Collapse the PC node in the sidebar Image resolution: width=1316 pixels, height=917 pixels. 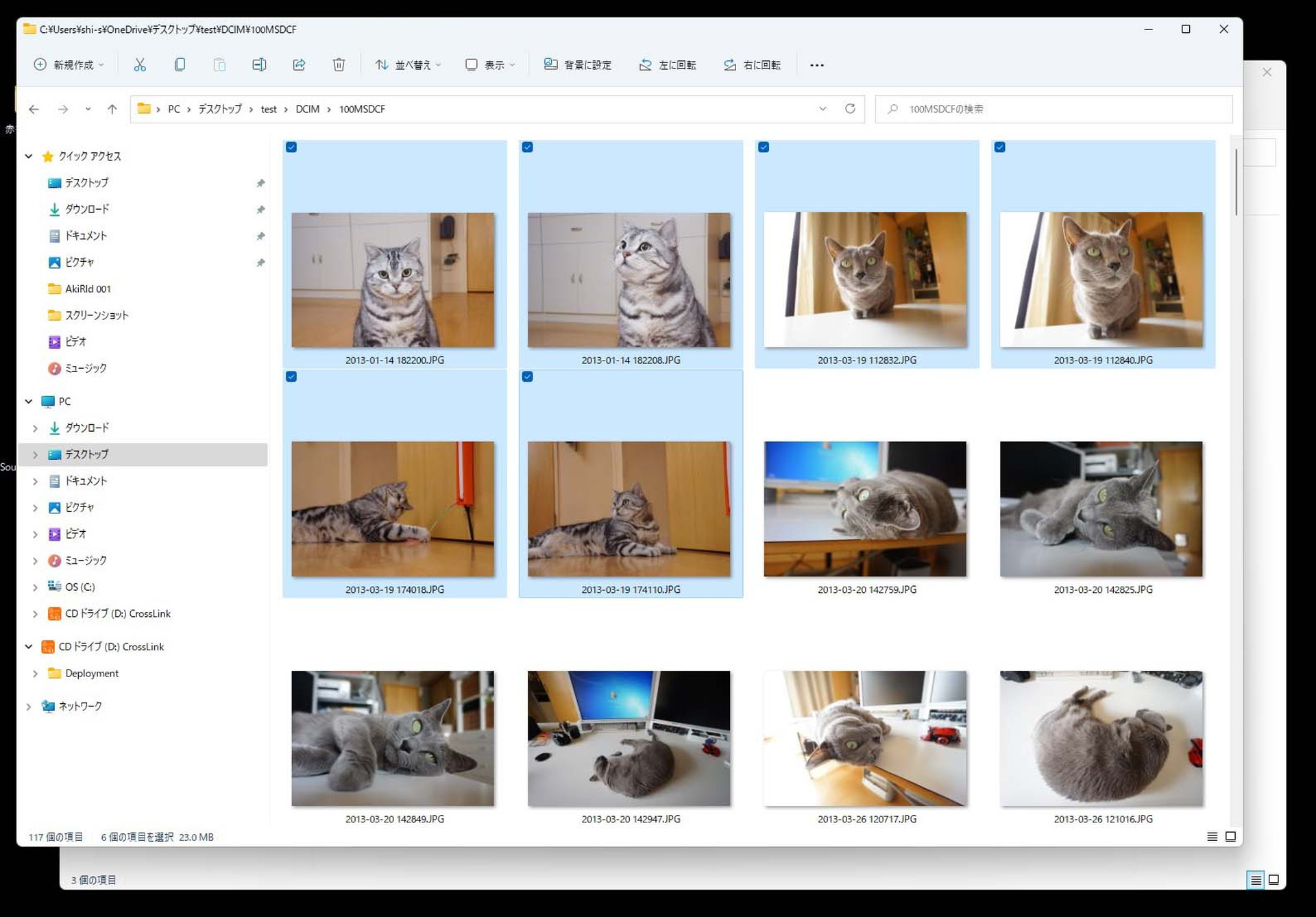28,401
